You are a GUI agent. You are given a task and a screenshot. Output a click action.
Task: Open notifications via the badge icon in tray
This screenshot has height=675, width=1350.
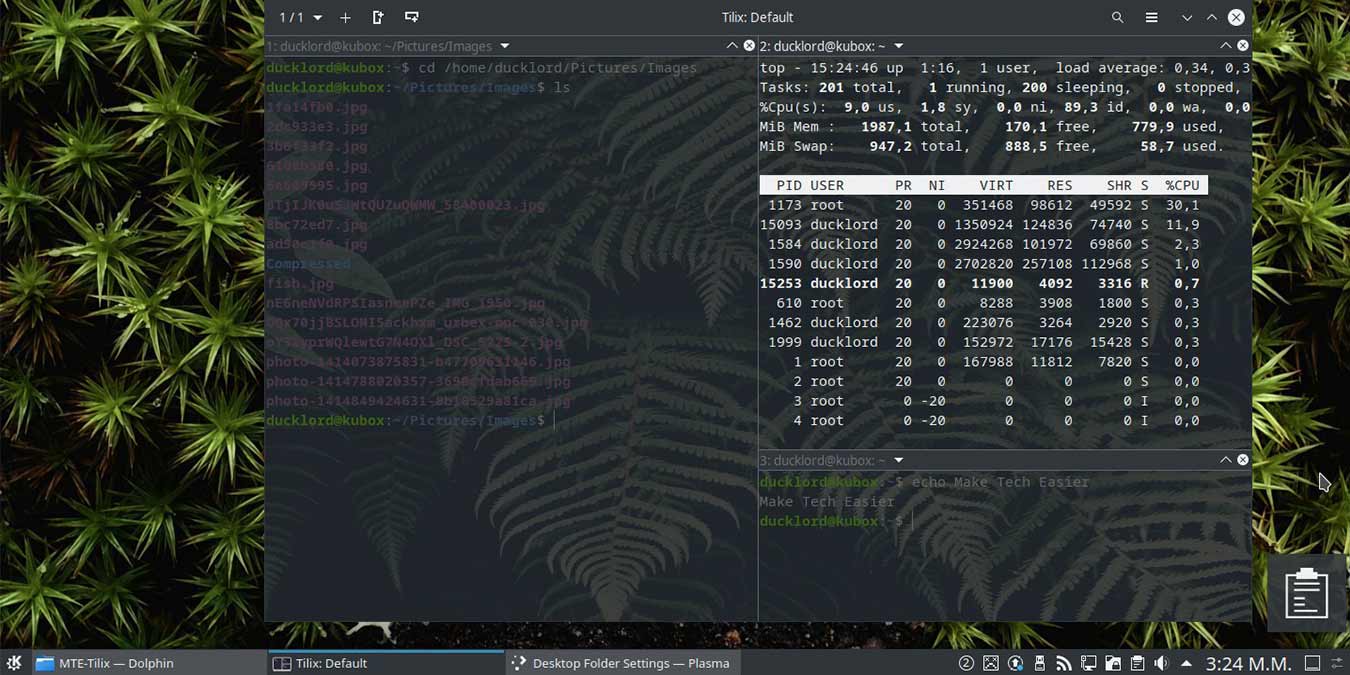[x=965, y=662]
